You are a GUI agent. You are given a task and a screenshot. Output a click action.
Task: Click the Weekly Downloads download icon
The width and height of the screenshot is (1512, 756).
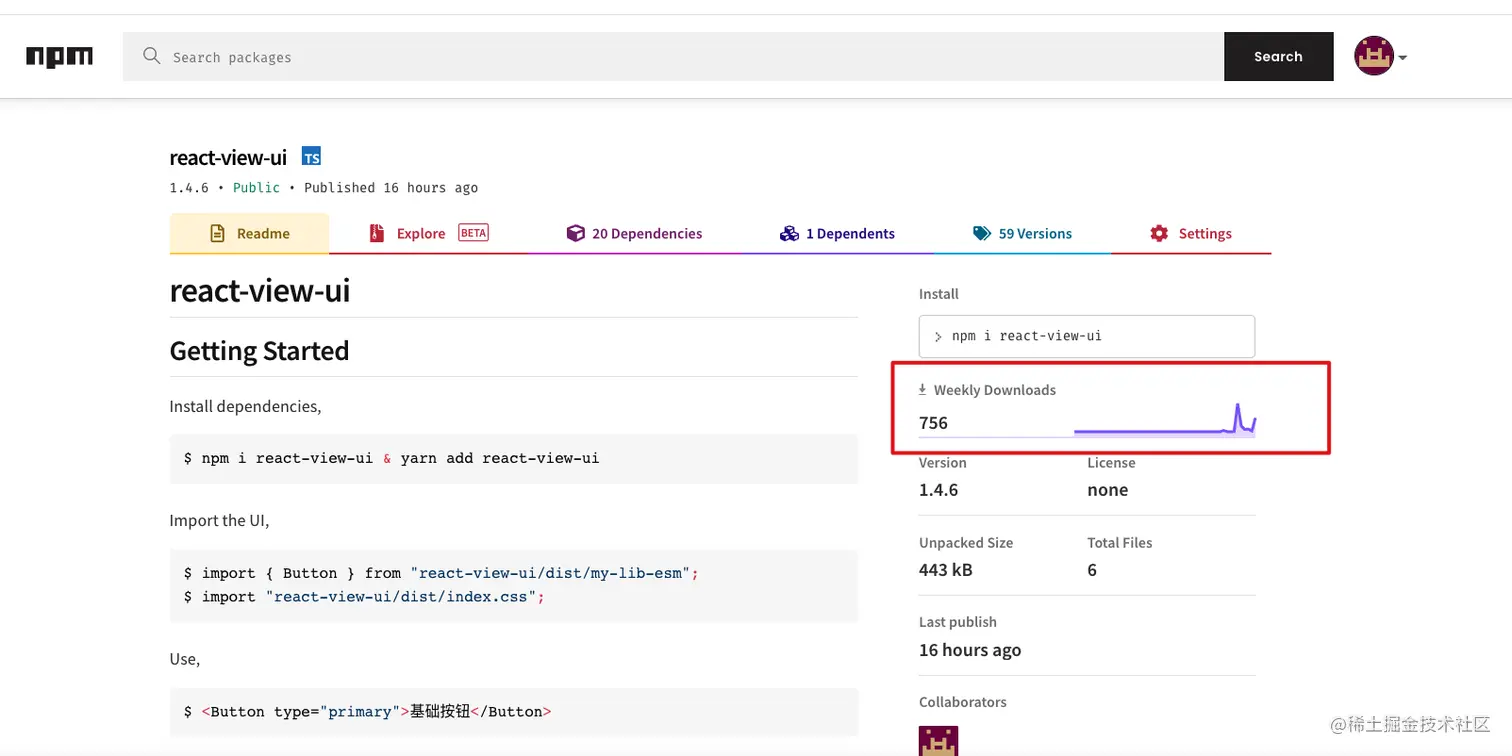(923, 390)
